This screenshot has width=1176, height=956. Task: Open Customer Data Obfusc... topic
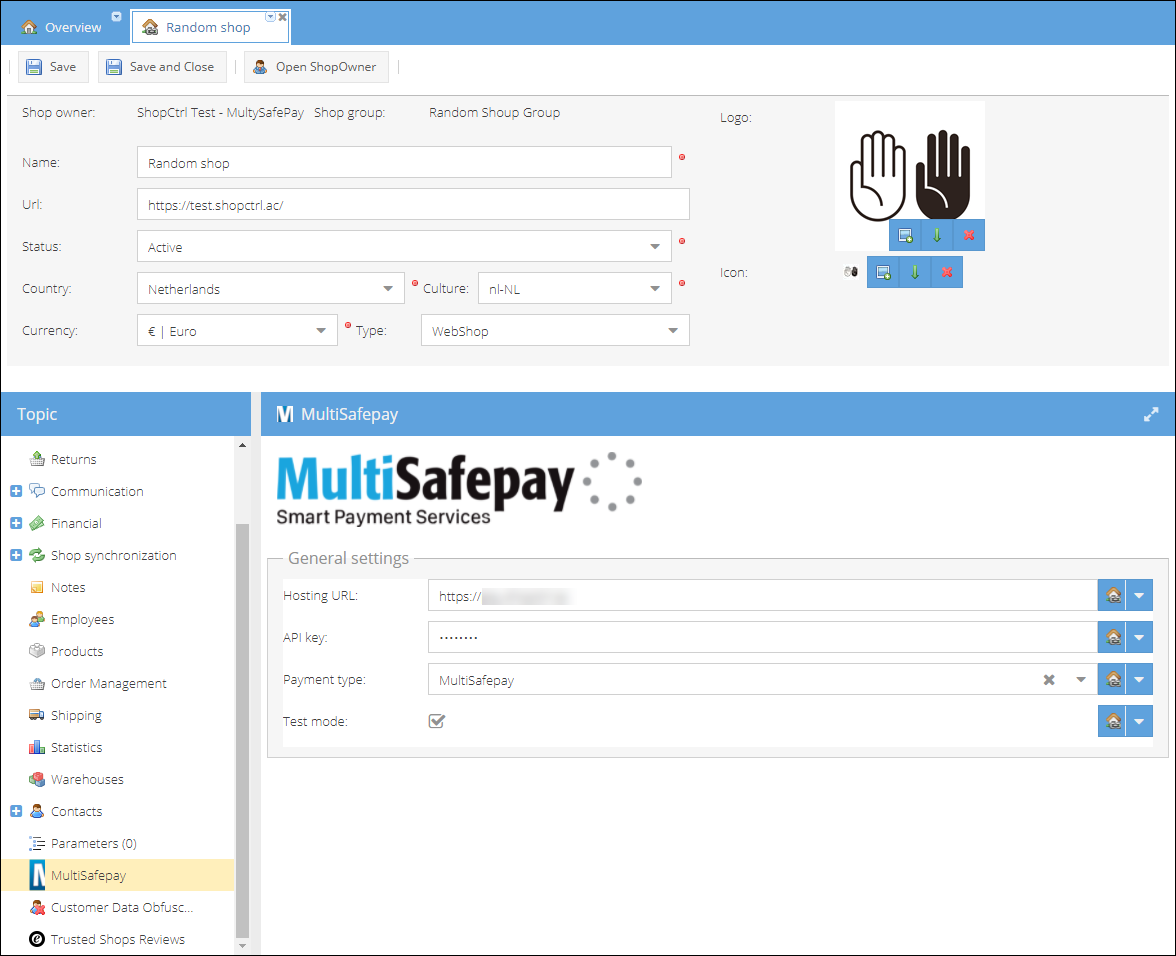tap(122, 907)
